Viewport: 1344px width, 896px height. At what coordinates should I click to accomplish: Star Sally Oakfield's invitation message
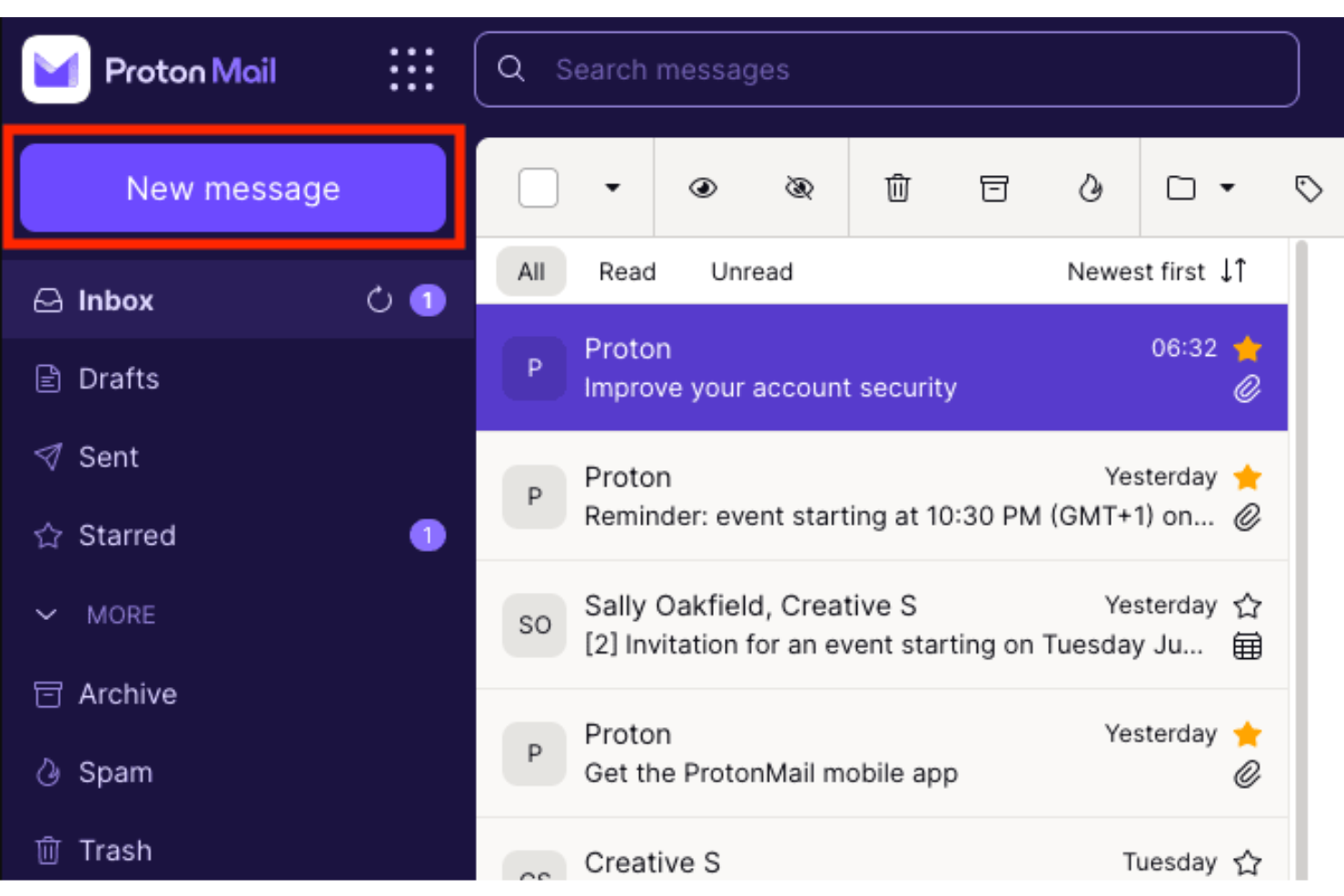click(x=1249, y=605)
